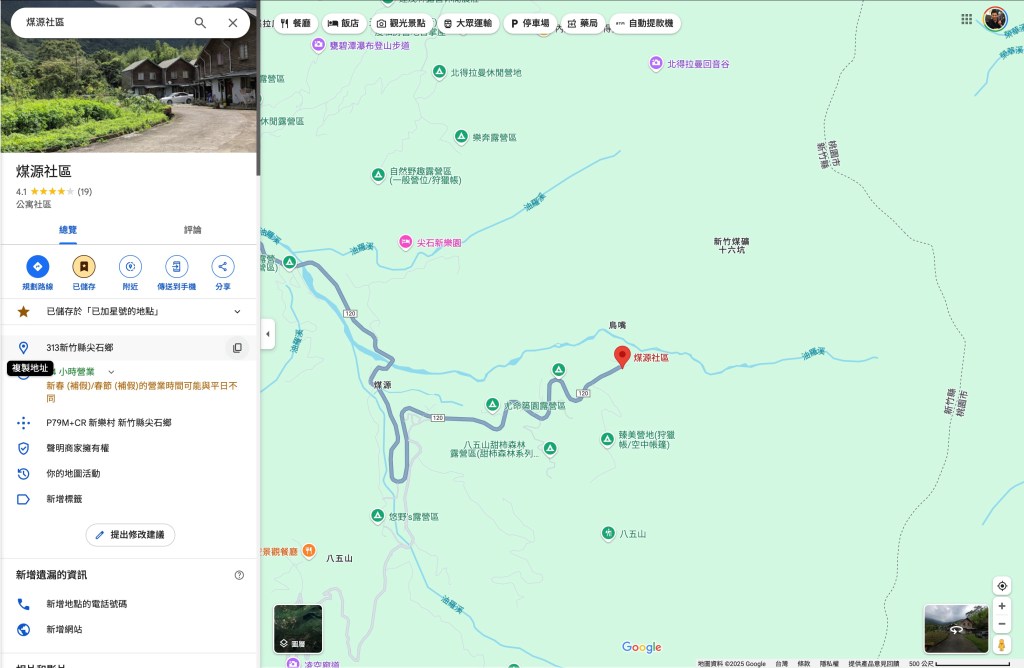Click the 分享 share icon
The image size is (1024, 668).
[x=222, y=267]
